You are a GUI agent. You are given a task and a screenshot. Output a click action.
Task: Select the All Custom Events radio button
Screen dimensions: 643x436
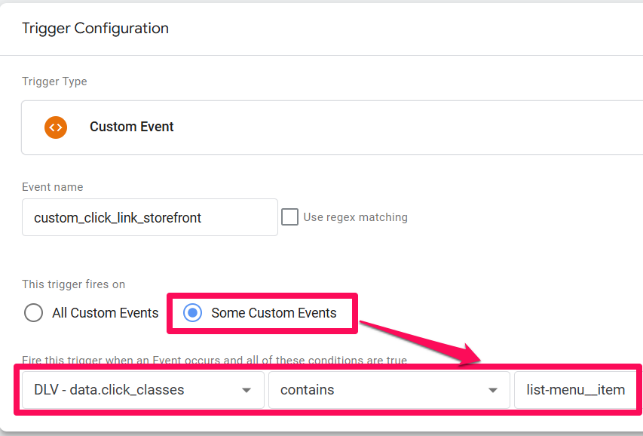tap(33, 313)
